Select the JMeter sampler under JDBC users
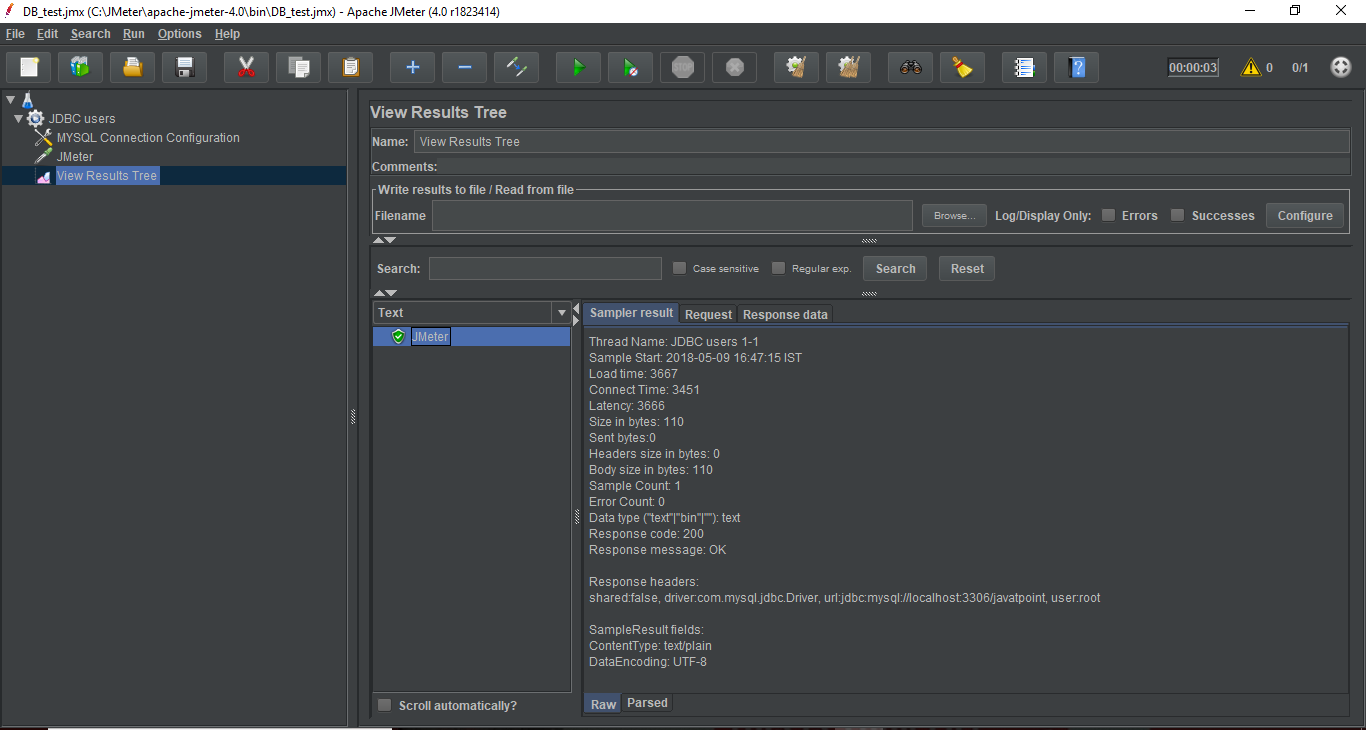The image size is (1366, 730). tap(75, 157)
